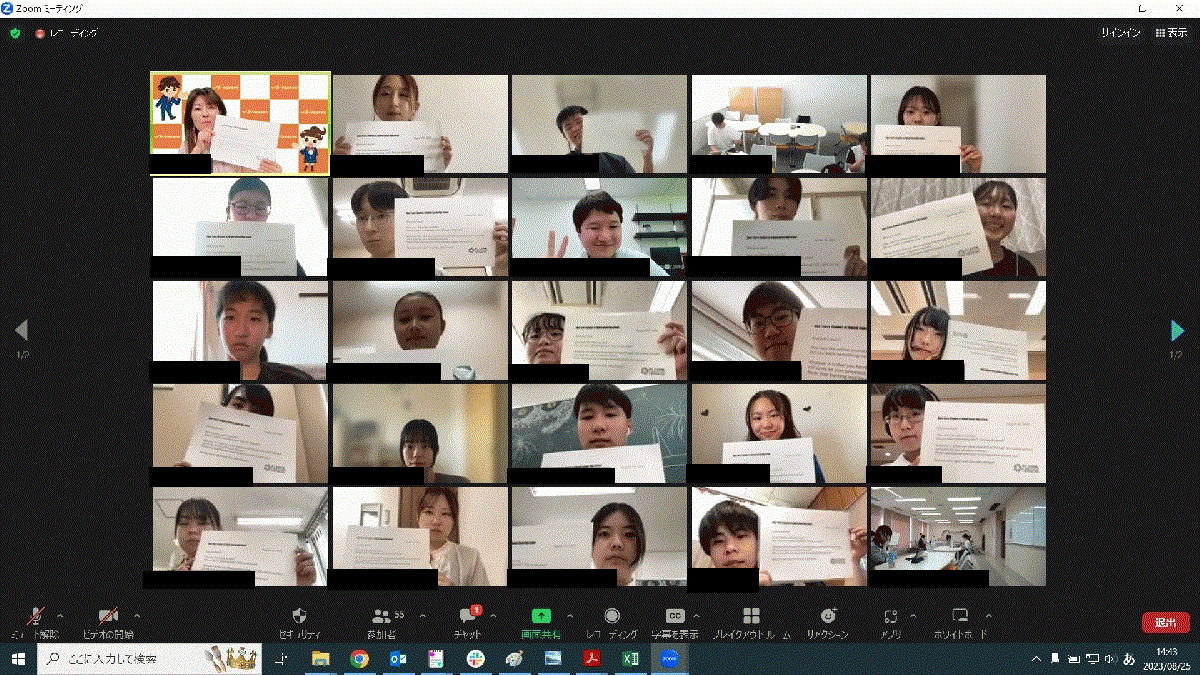Open Breakout Rooms from the toolbar
Screen dimensions: 1200x675
point(751,617)
